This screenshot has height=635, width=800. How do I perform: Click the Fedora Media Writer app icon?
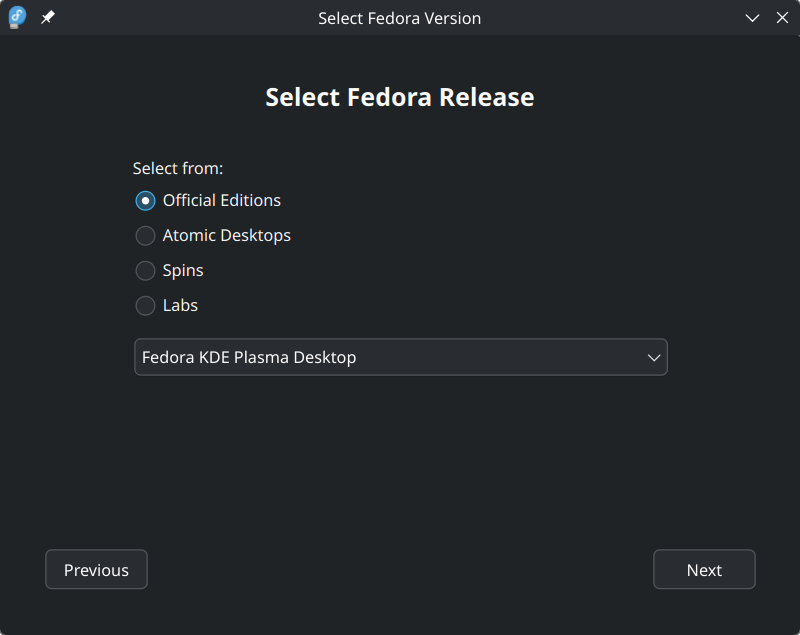pos(17,17)
